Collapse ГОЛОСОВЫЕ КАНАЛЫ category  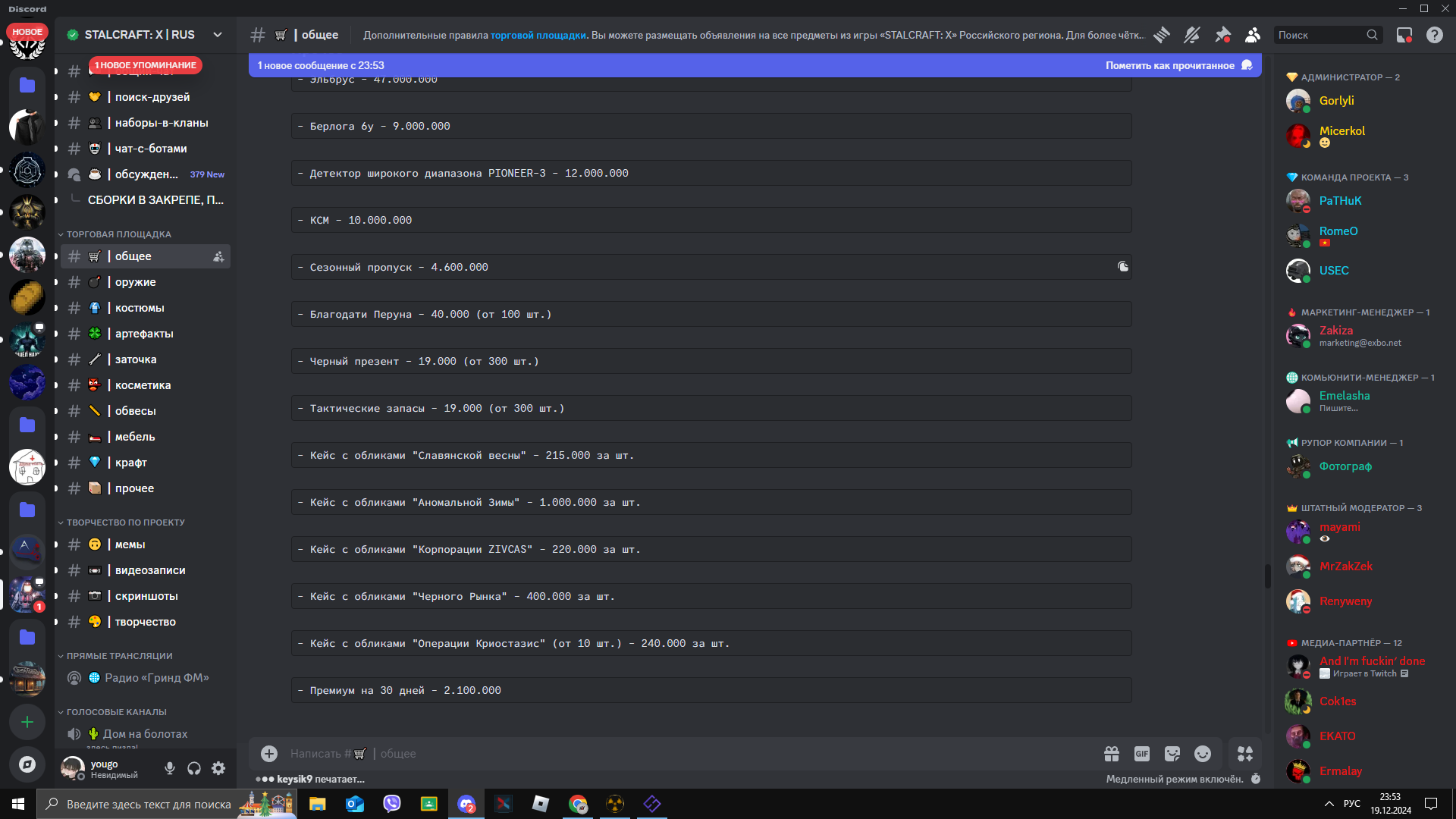(x=116, y=712)
